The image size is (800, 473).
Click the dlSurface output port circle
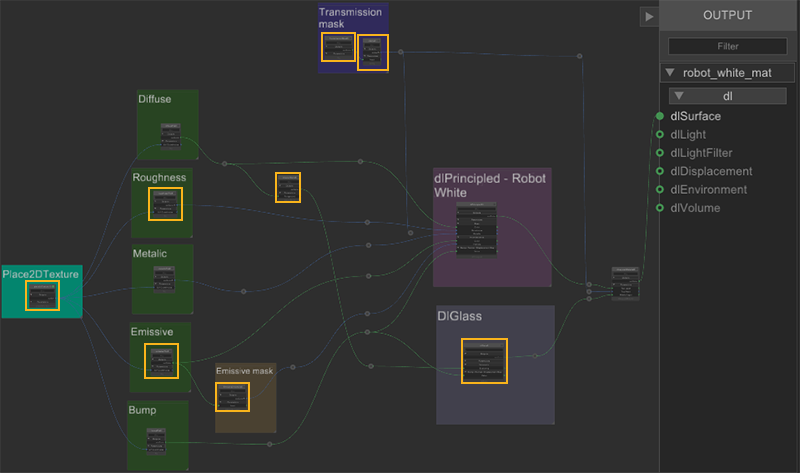click(x=660, y=116)
